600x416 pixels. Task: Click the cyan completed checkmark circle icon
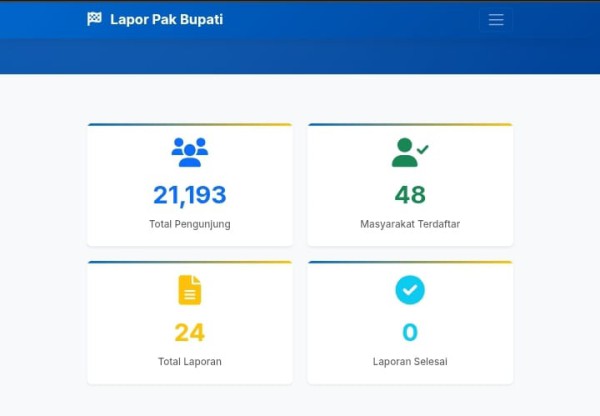tap(410, 290)
